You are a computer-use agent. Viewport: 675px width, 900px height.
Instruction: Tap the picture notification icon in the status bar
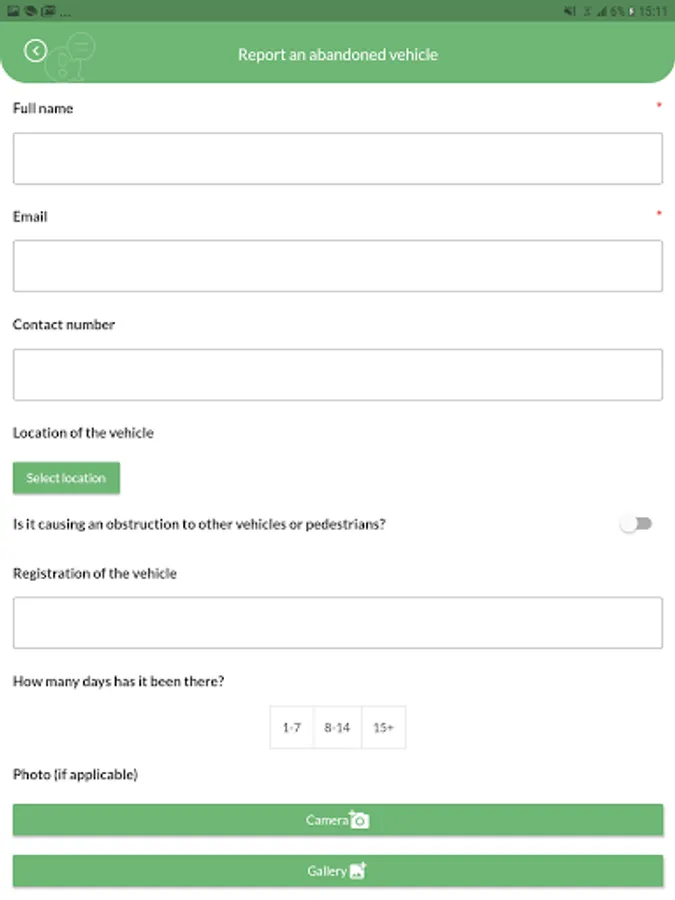click(x=14, y=11)
